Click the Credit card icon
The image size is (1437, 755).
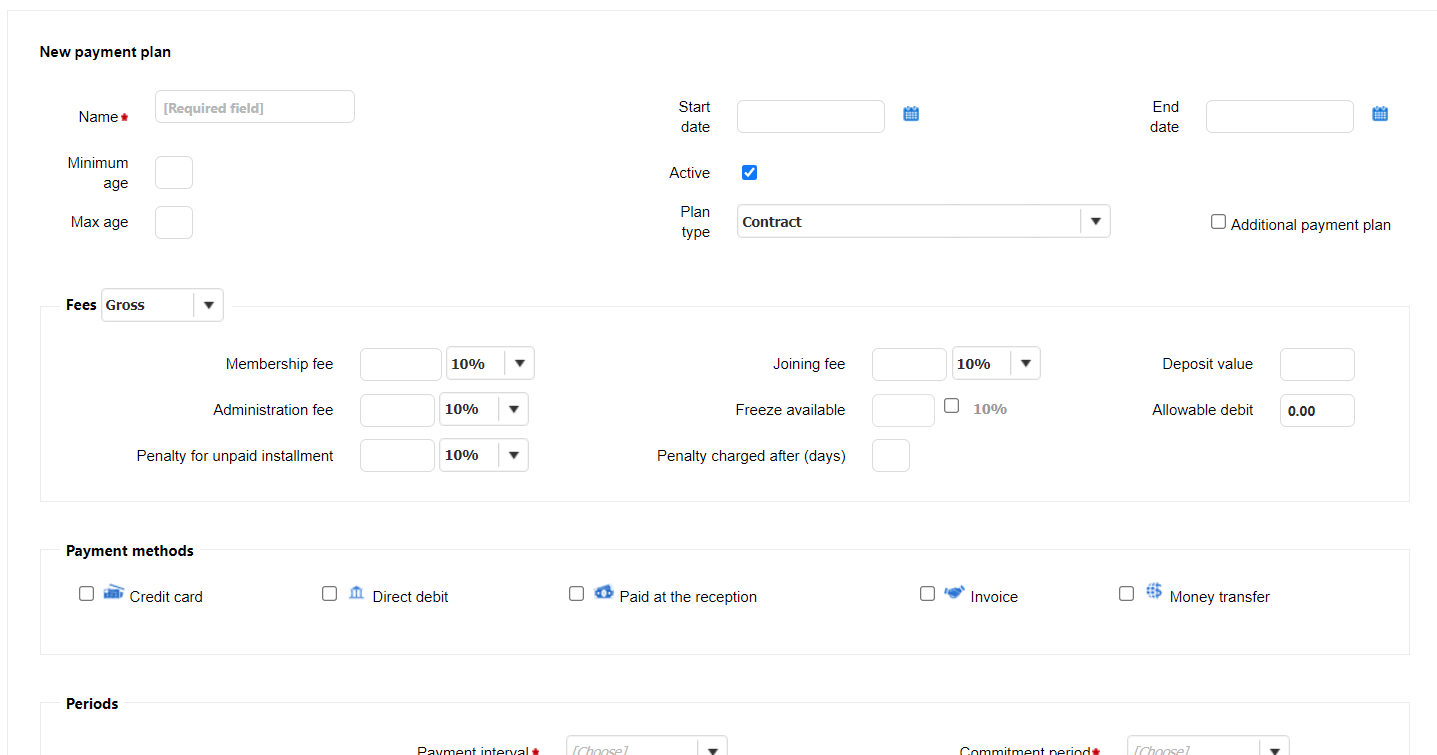pyautogui.click(x=113, y=593)
